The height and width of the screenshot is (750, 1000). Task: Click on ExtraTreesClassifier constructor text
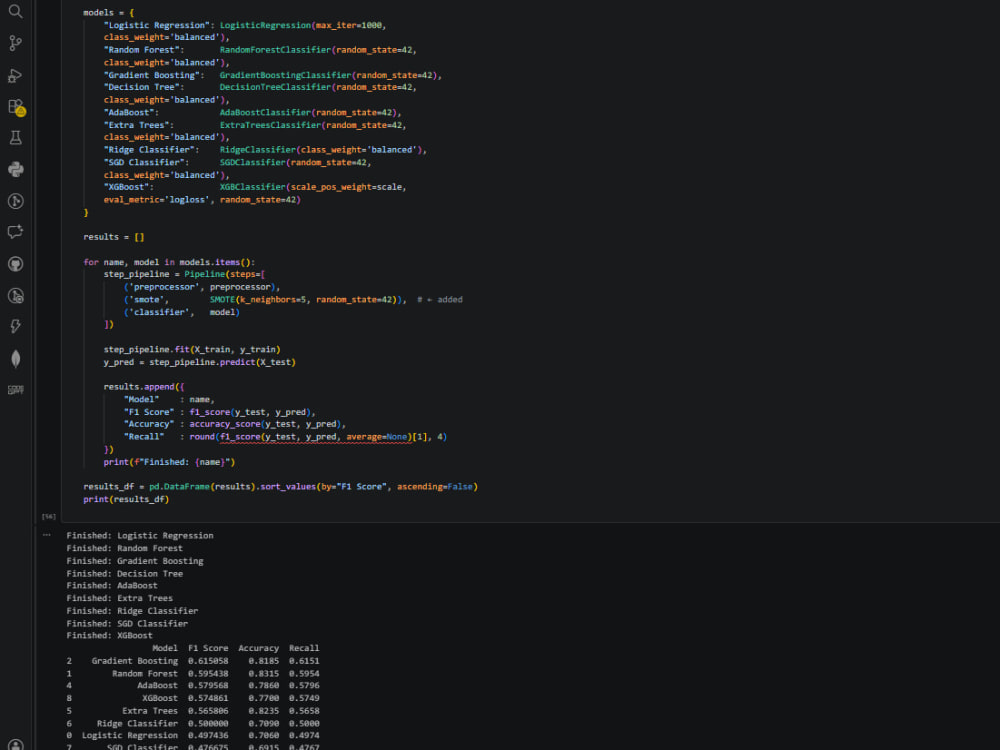click(311, 125)
